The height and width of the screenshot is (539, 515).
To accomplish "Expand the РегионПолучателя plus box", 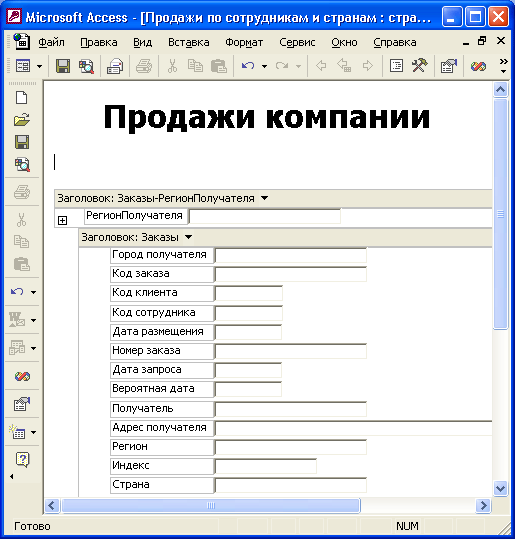I will tap(62, 220).
